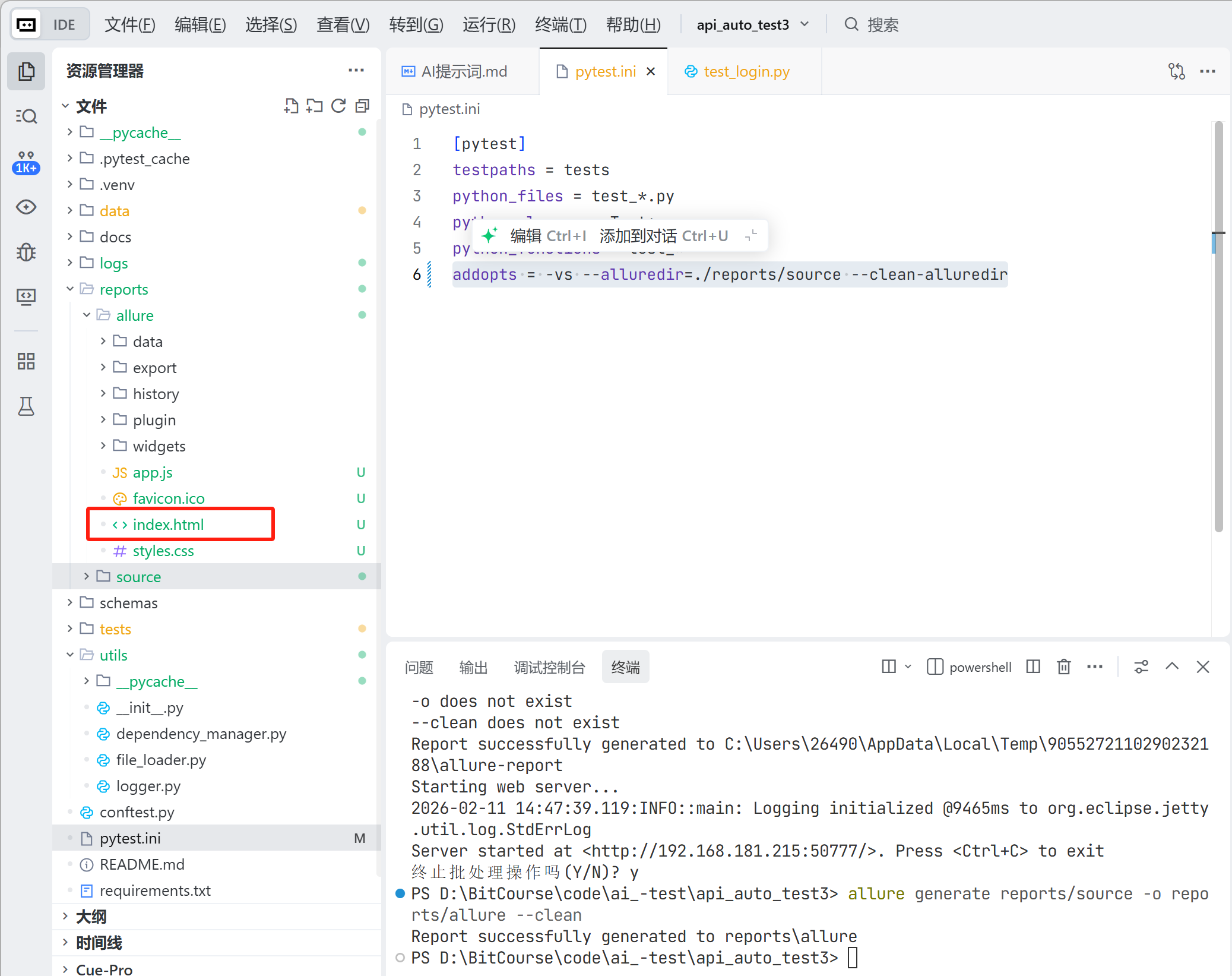Open the api_auto_test3 project dropdown
This screenshot has width=1232, height=976.
752,25
